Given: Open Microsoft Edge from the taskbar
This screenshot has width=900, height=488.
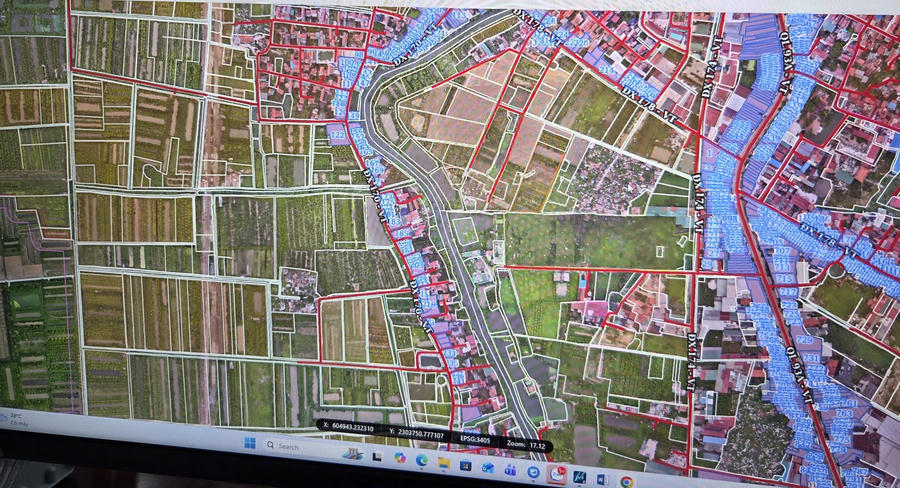Looking at the screenshot, I should pos(422,460).
